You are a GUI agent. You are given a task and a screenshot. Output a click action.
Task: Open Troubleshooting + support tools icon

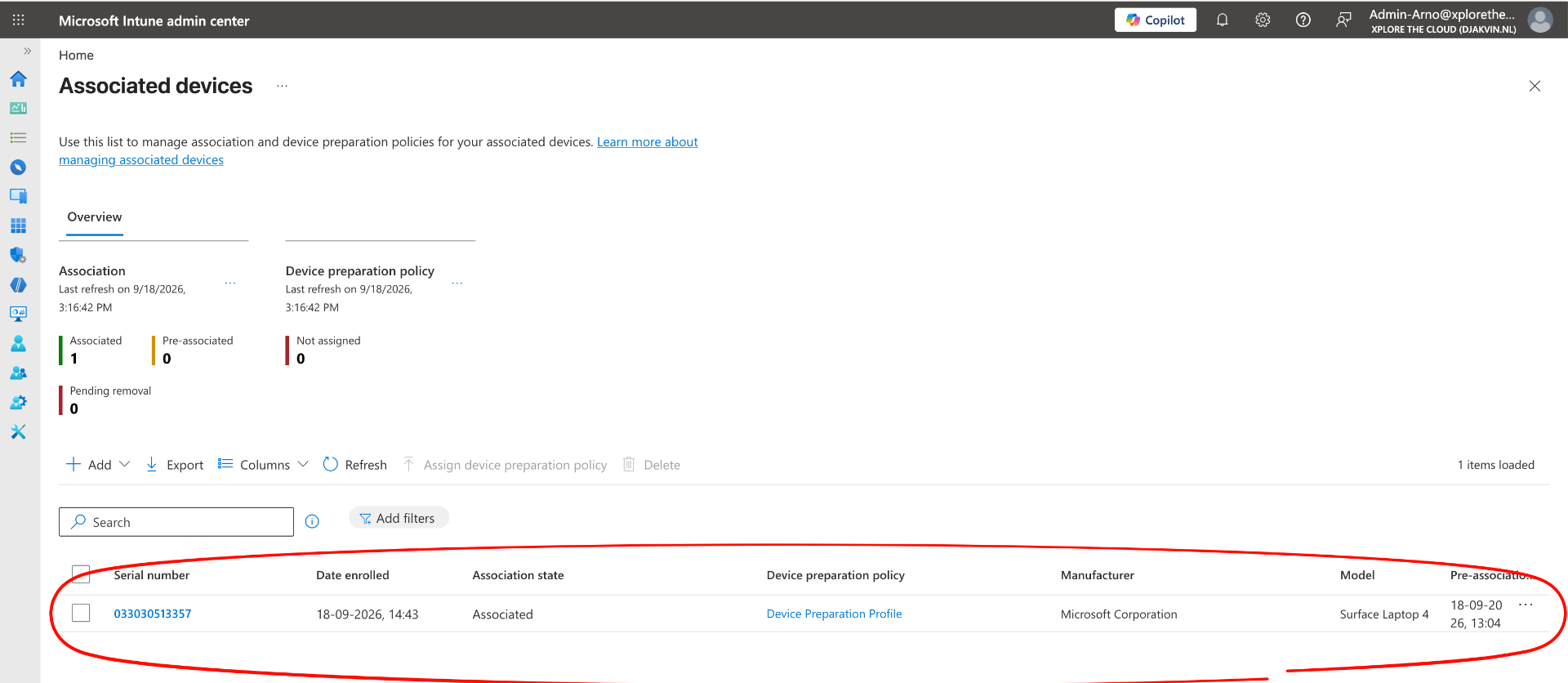[x=18, y=431]
